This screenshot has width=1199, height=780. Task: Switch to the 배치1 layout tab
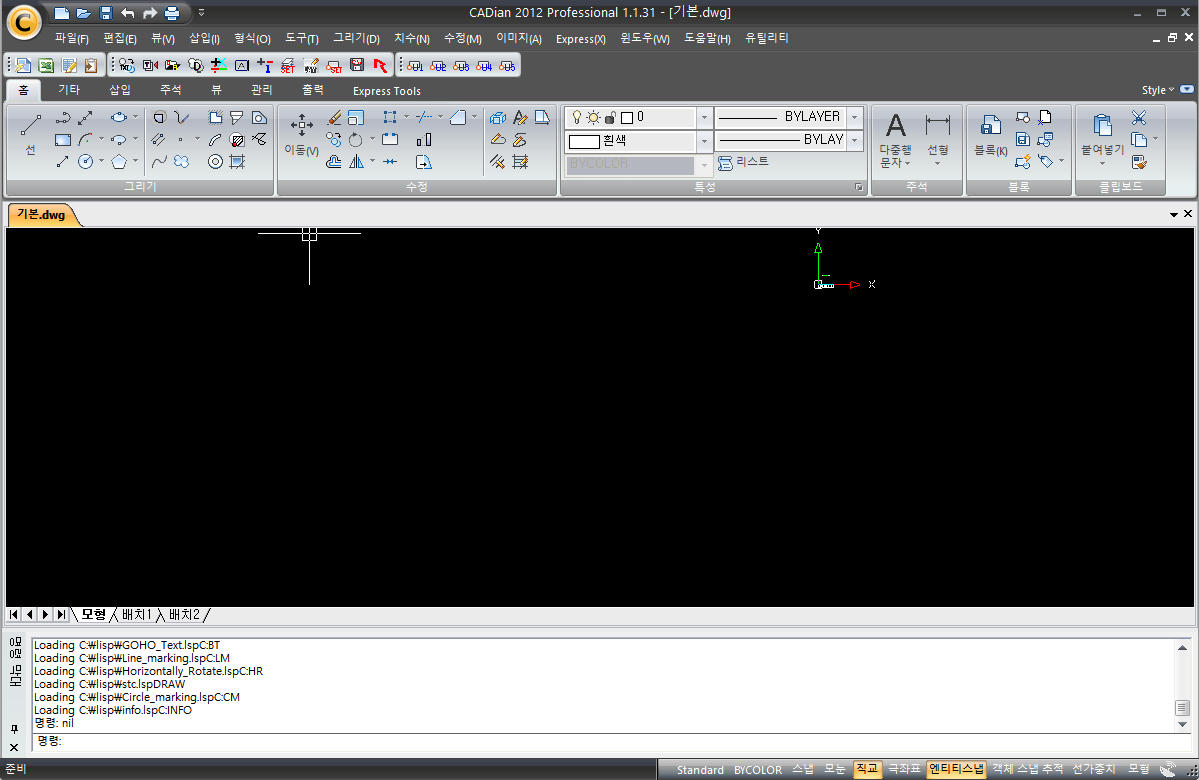coord(136,614)
